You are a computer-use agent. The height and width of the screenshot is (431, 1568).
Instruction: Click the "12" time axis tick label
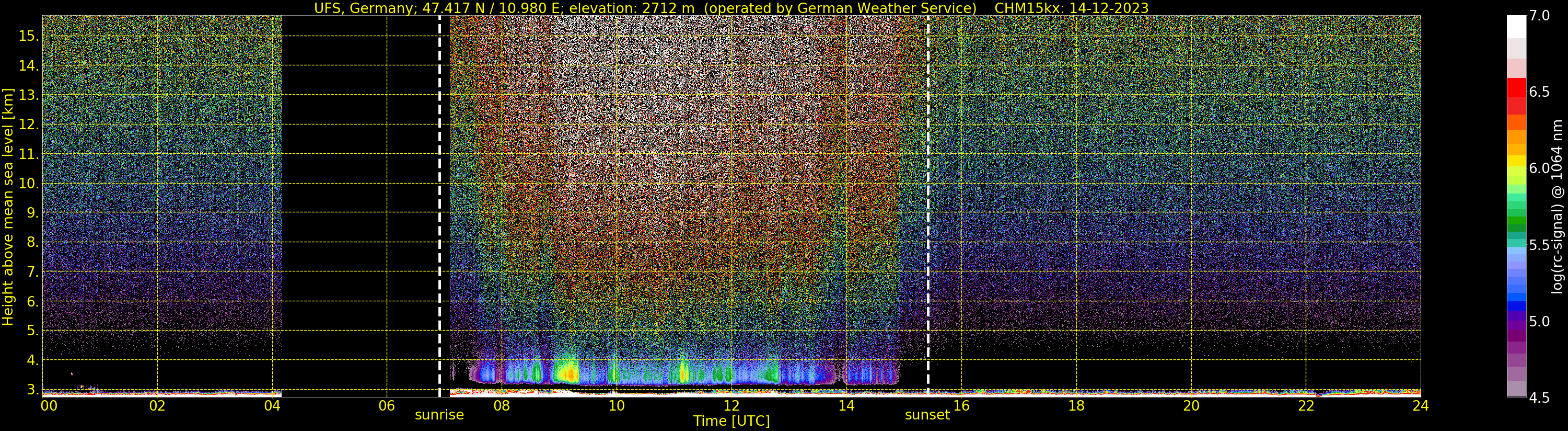(731, 406)
